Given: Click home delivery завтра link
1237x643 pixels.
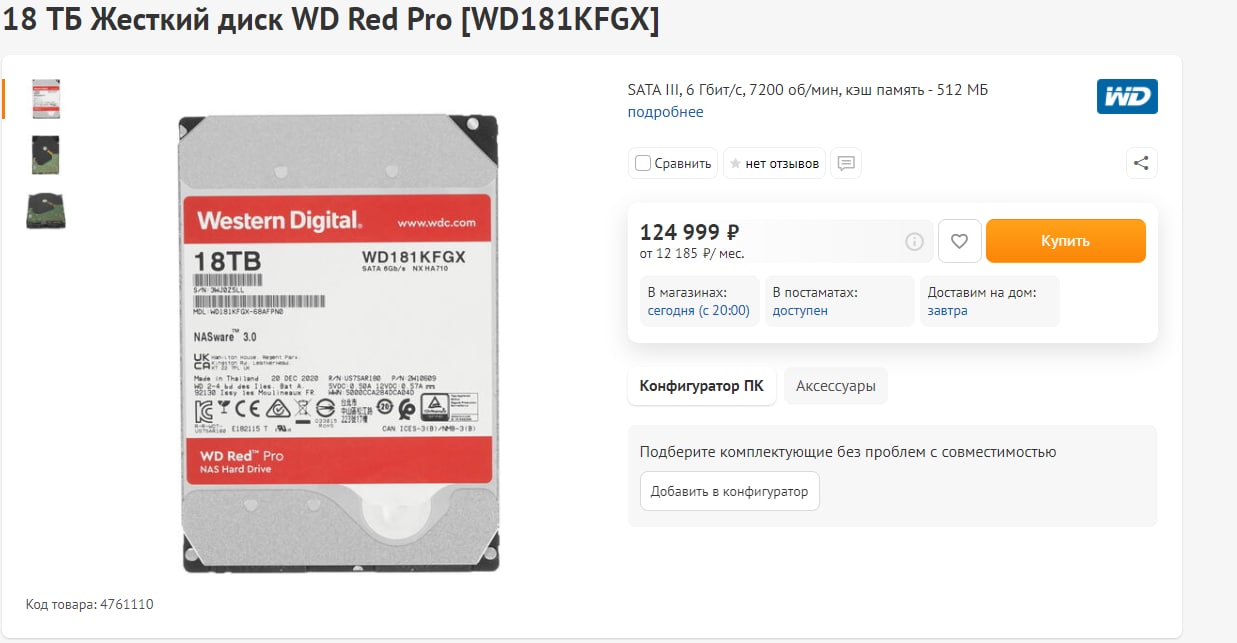Looking at the screenshot, I should [947, 311].
